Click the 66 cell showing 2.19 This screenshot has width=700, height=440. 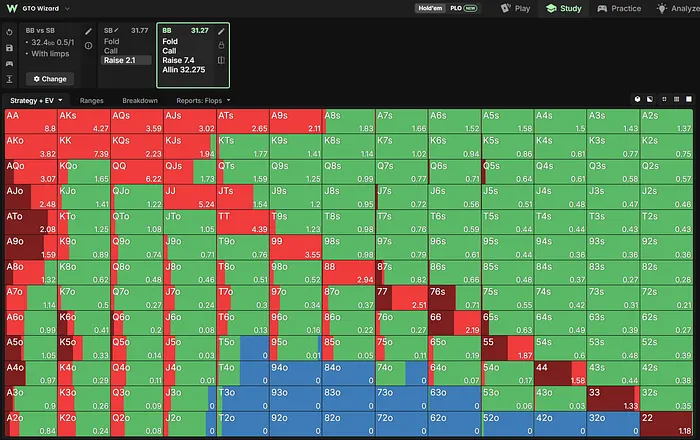[x=454, y=323]
